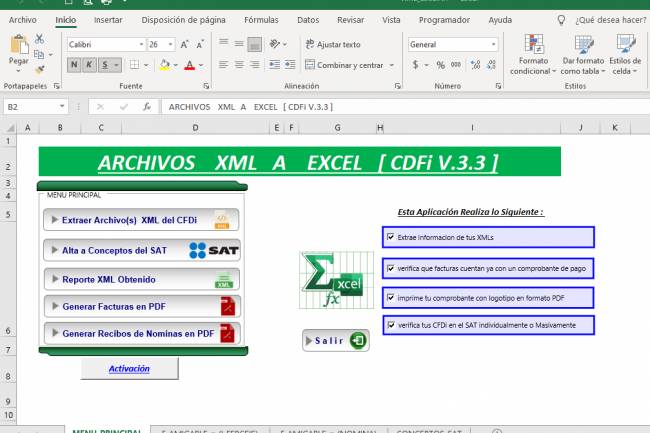
Task: Increase font size with large A icon
Action: 185,44
